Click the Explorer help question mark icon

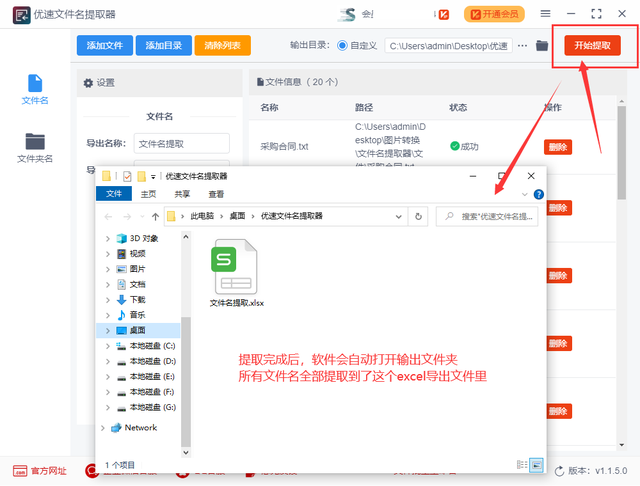click(x=539, y=194)
